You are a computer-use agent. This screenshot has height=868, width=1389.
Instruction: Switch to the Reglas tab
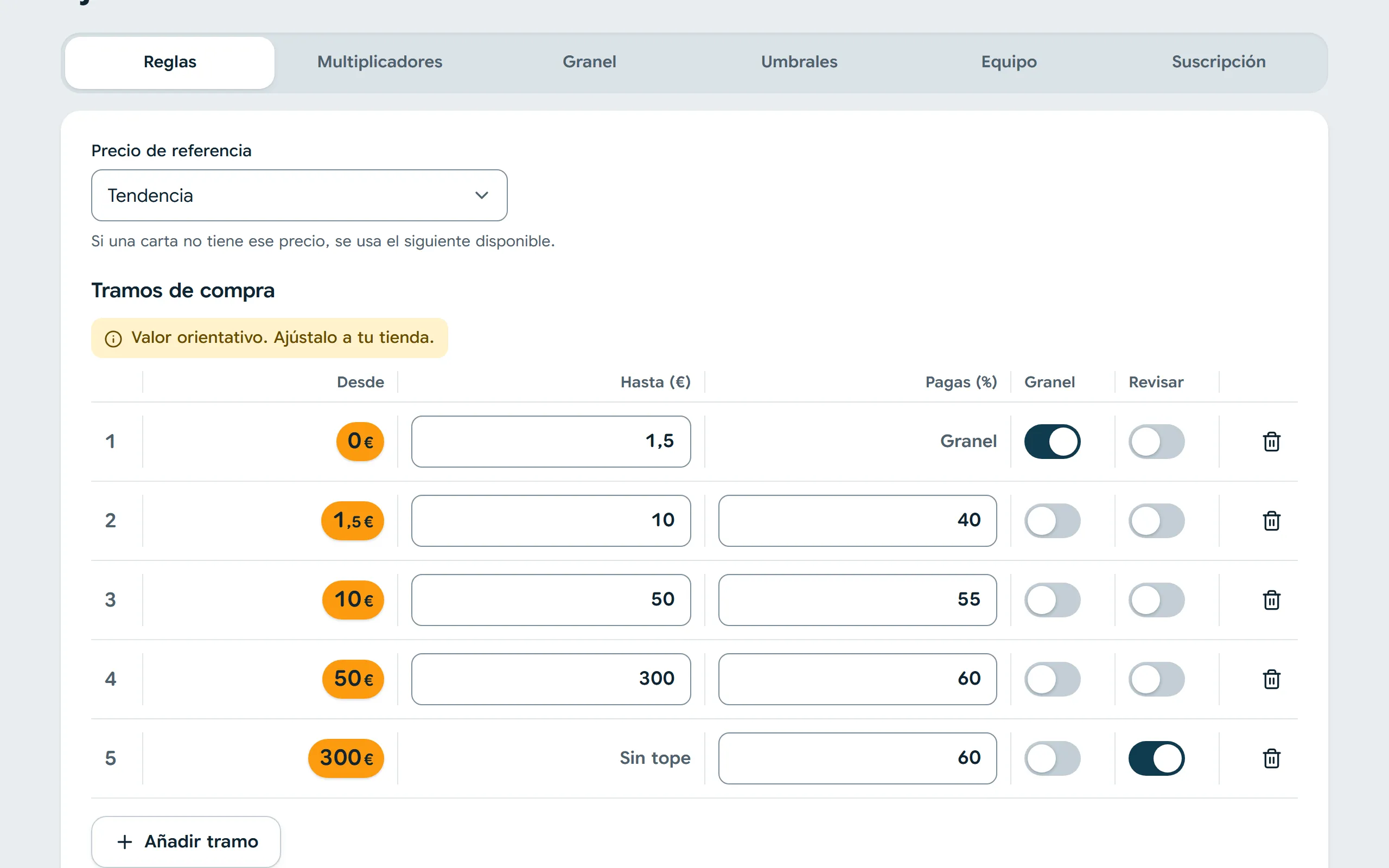click(x=170, y=62)
